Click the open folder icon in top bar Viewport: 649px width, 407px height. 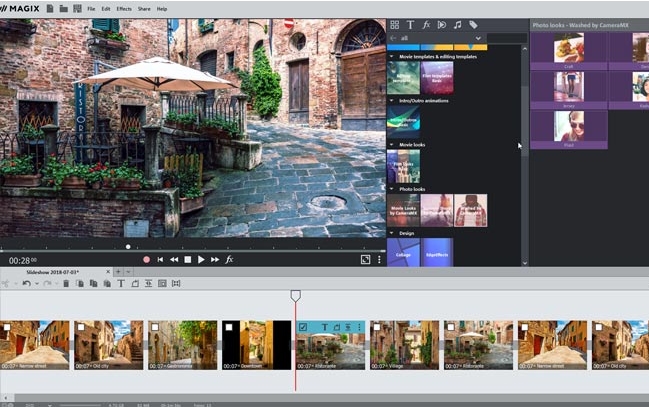[63, 8]
